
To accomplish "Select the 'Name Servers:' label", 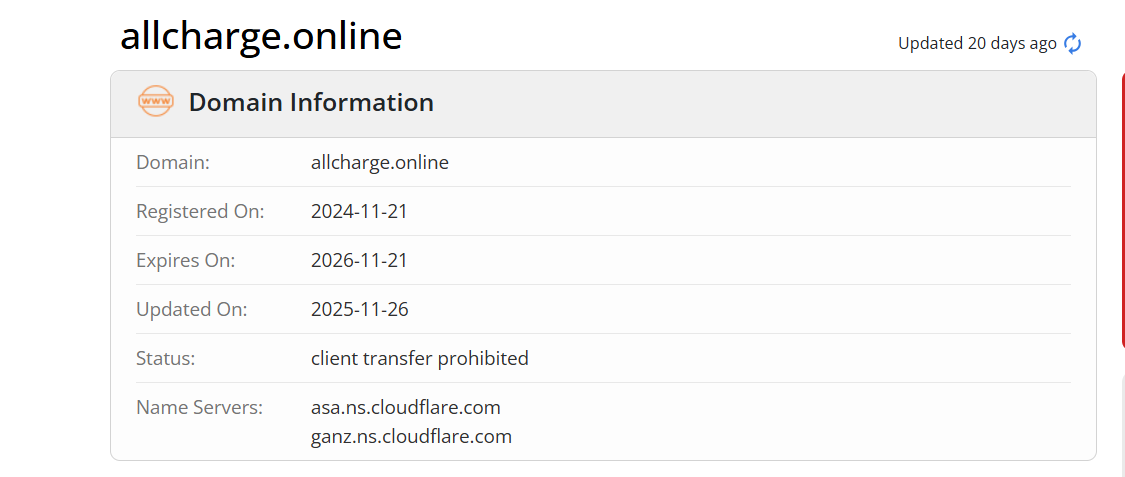I will point(200,407).
